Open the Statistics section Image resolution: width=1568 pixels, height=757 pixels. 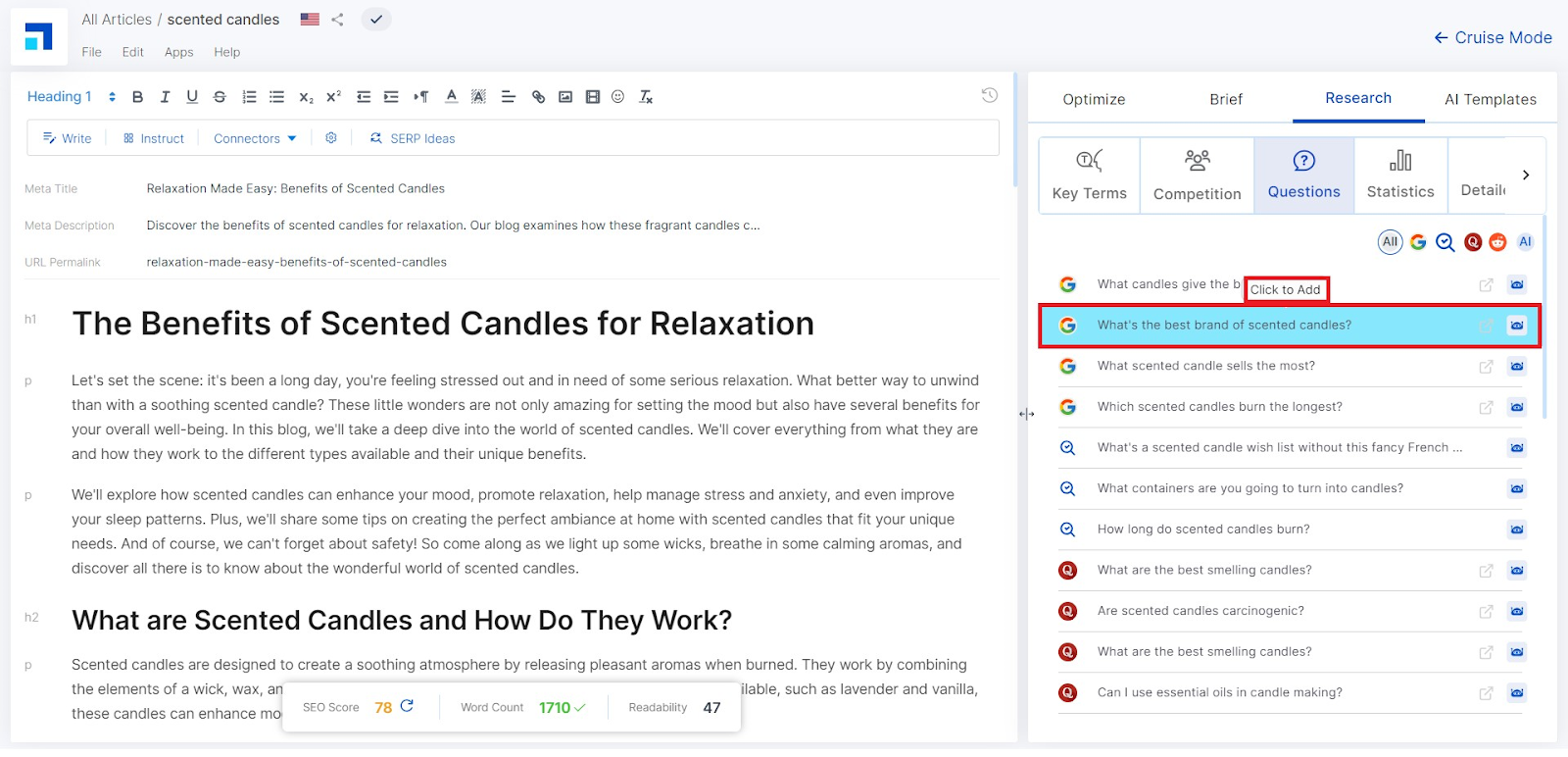coord(1400,176)
